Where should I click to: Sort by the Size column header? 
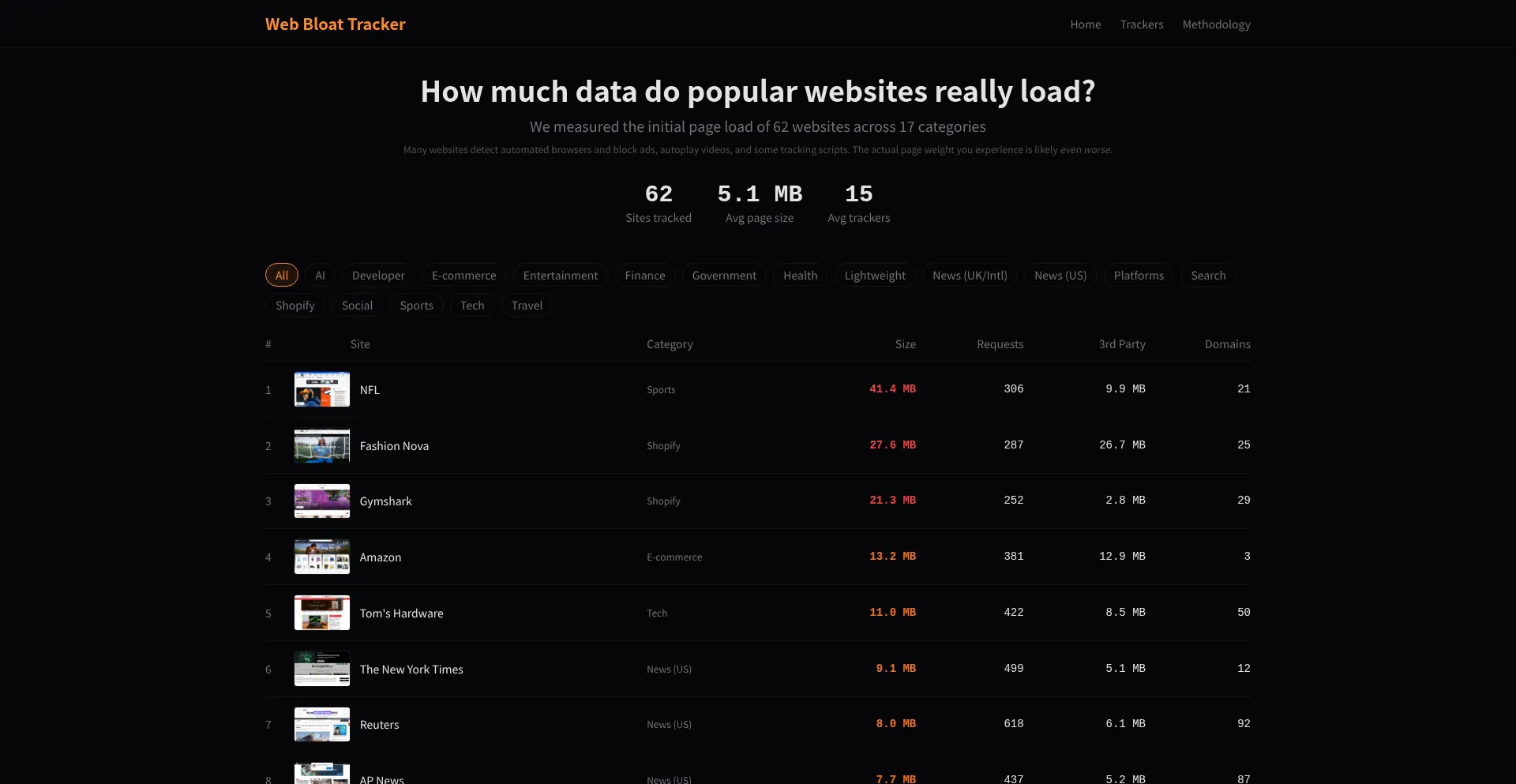click(x=905, y=343)
